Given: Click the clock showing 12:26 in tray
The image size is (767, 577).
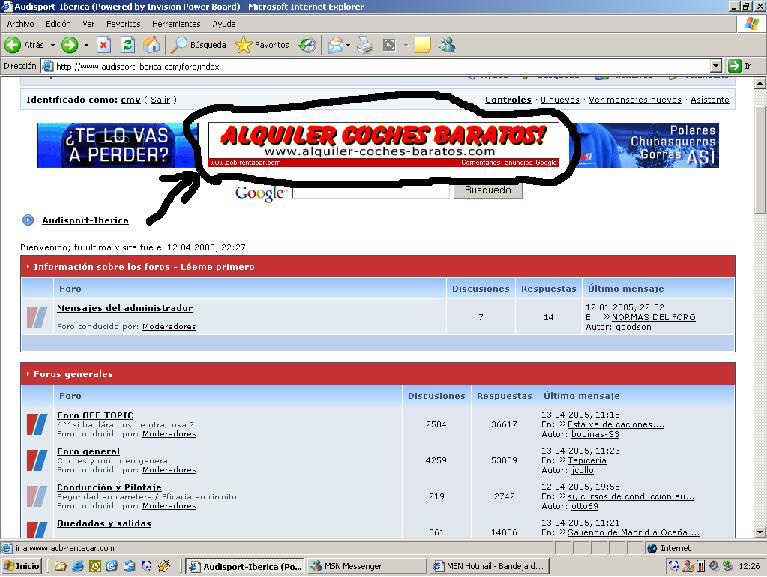Looking at the screenshot, I should tap(748, 566).
